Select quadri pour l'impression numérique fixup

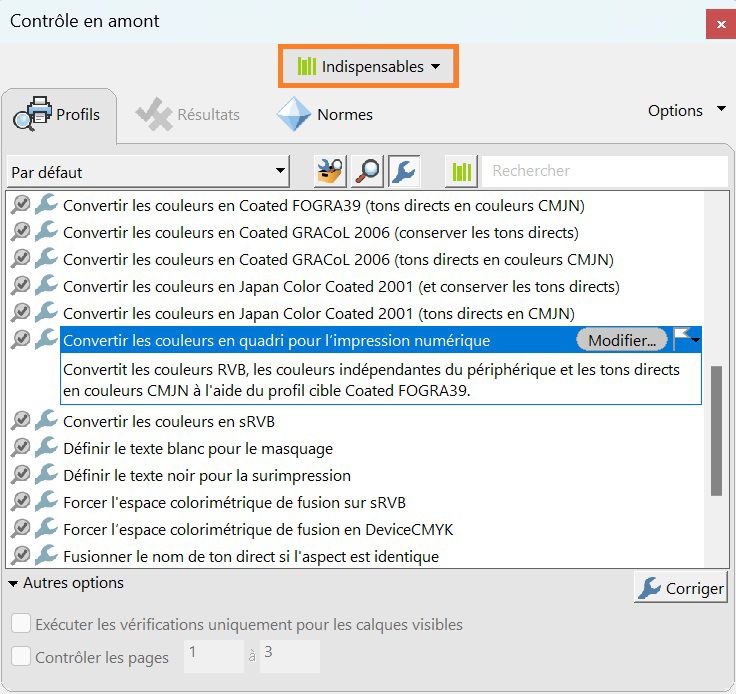click(276, 341)
